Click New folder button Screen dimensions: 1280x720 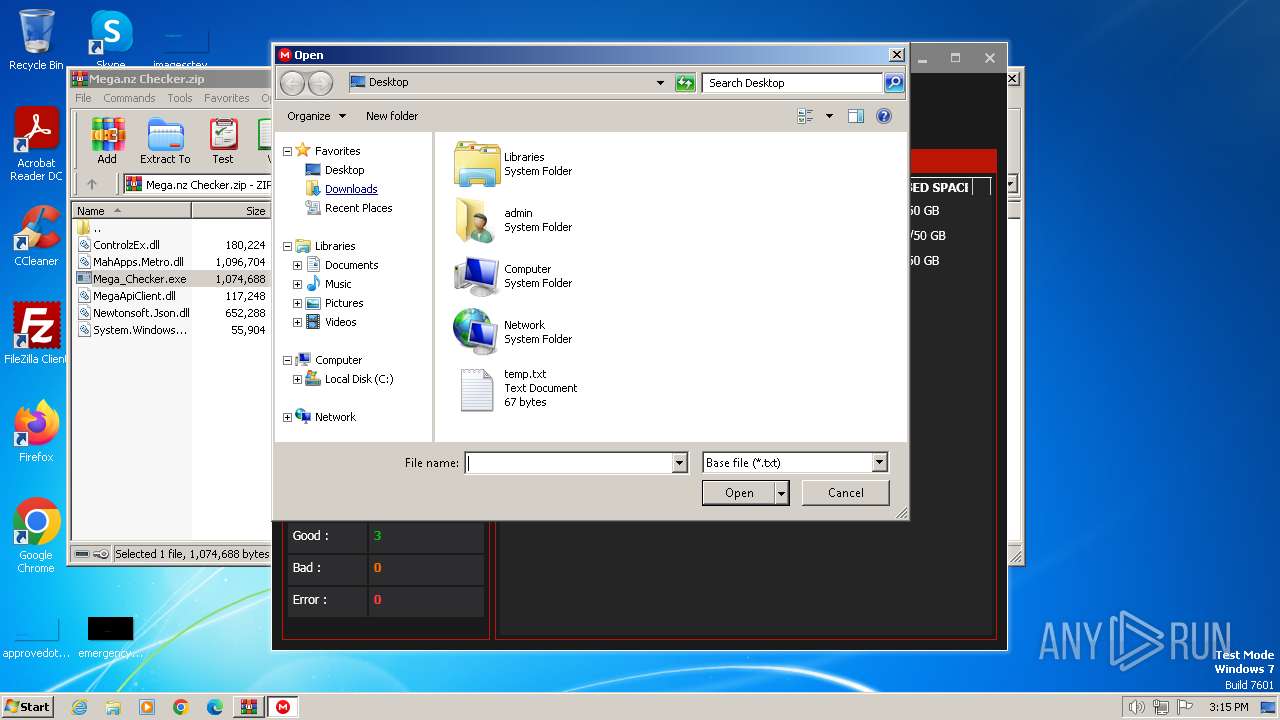pos(392,116)
